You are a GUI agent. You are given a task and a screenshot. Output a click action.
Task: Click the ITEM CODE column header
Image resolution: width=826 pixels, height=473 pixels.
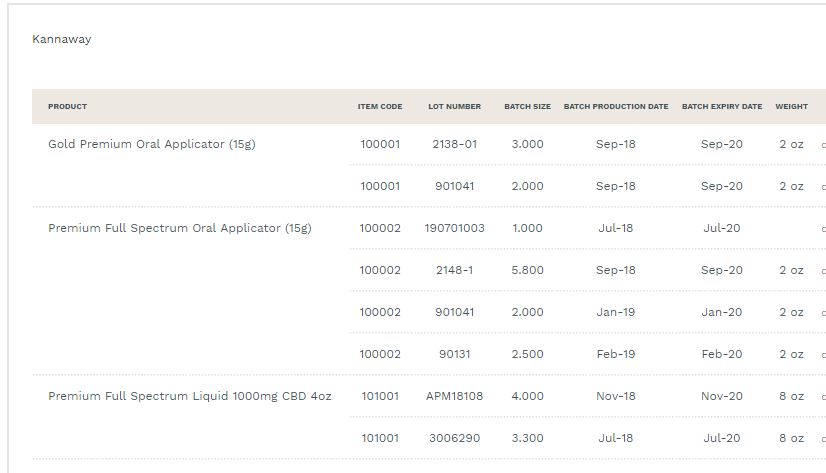tap(380, 106)
